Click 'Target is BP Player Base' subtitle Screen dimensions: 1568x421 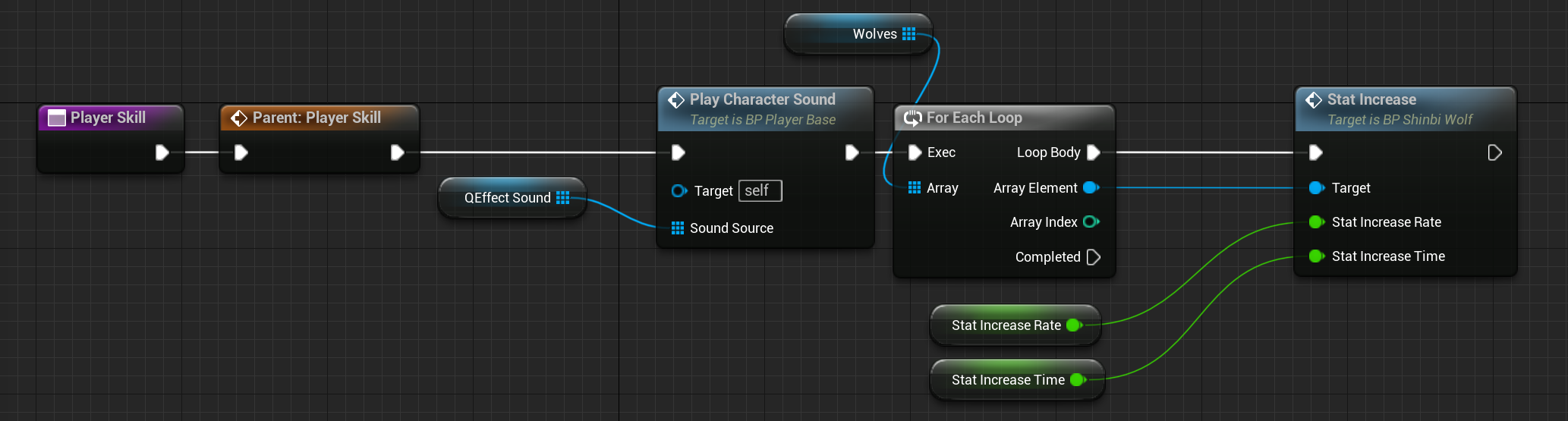point(762,120)
